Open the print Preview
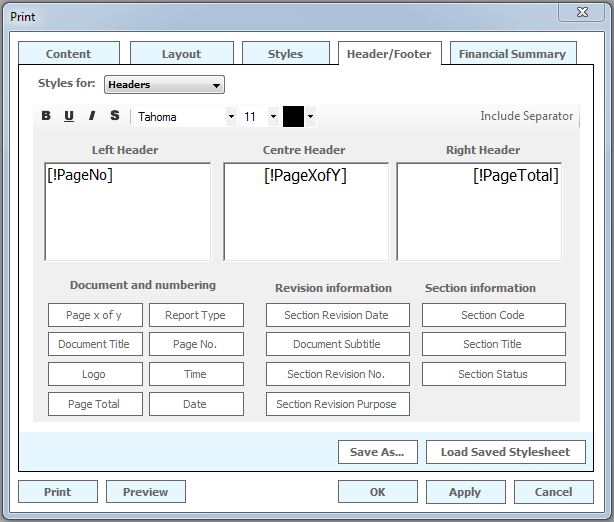Image resolution: width=614 pixels, height=522 pixels. pos(146,492)
